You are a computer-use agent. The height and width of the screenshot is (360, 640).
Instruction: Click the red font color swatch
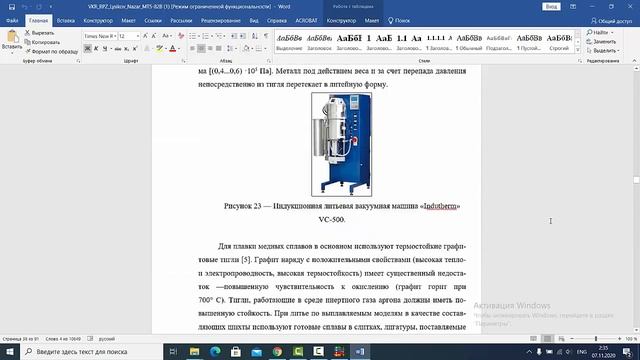173,49
